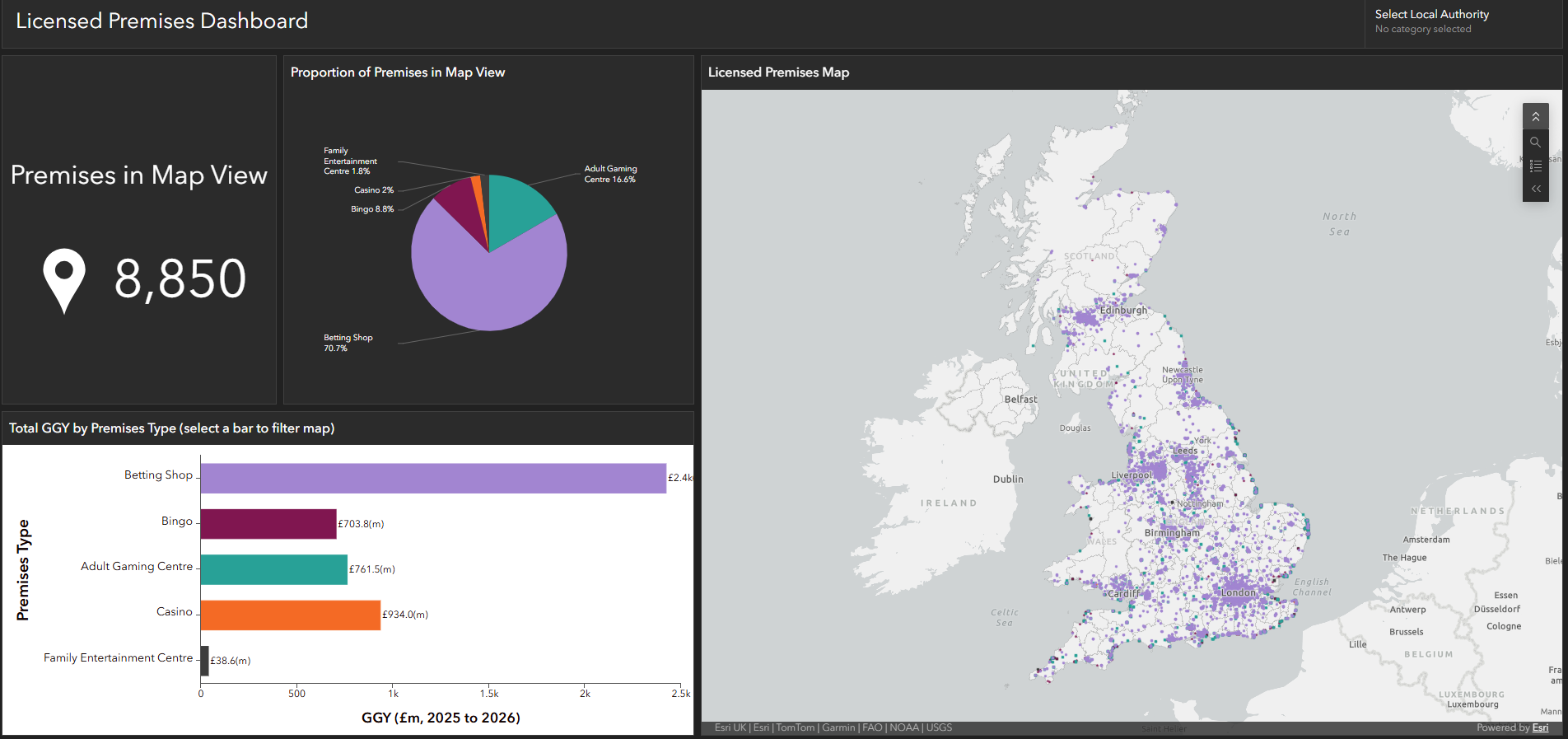The height and width of the screenshot is (739, 1568).
Task: Click the 'Casino 2%' pie label
Action: pyautogui.click(x=374, y=190)
